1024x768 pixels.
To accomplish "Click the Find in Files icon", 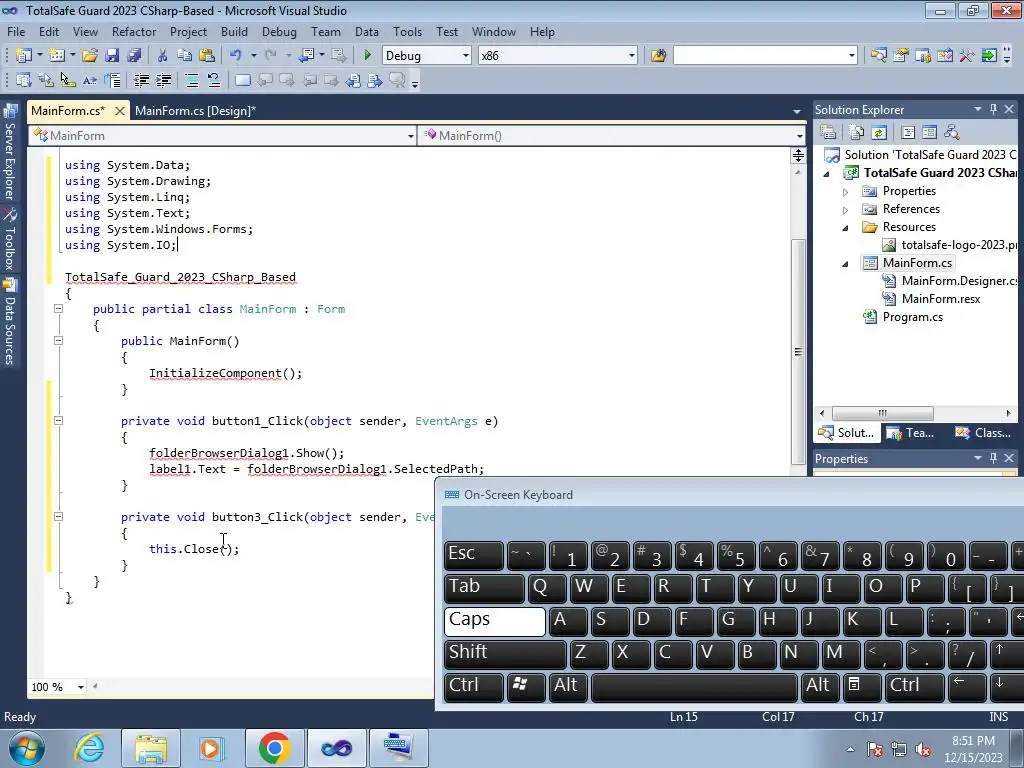I will coord(658,56).
